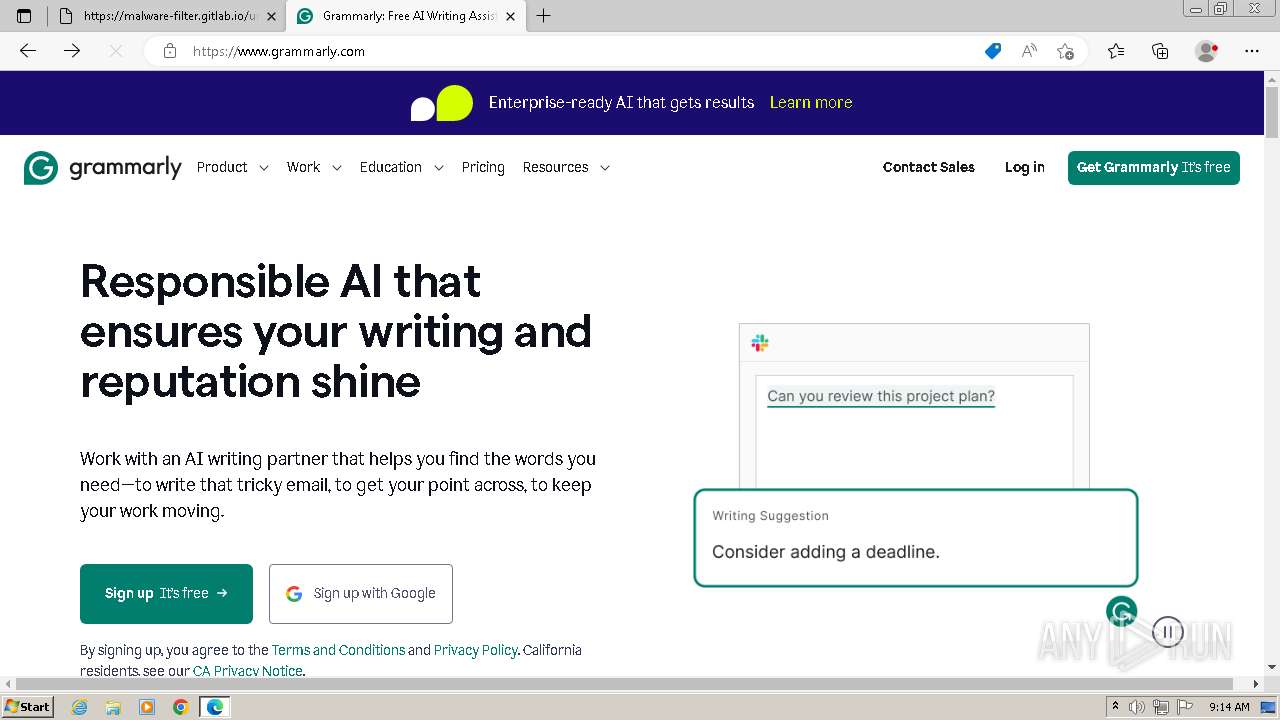Click the Slack icon in the demo card
1280x720 pixels.
[x=760, y=343]
